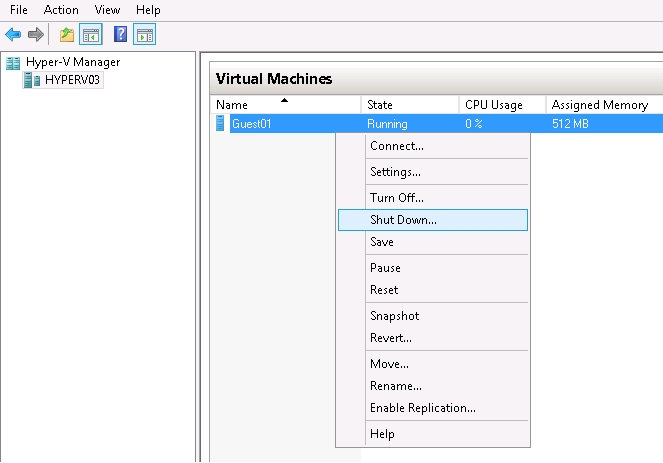Click the blue Help question mark icon
Image resolution: width=663 pixels, height=463 pixels.
121,34
